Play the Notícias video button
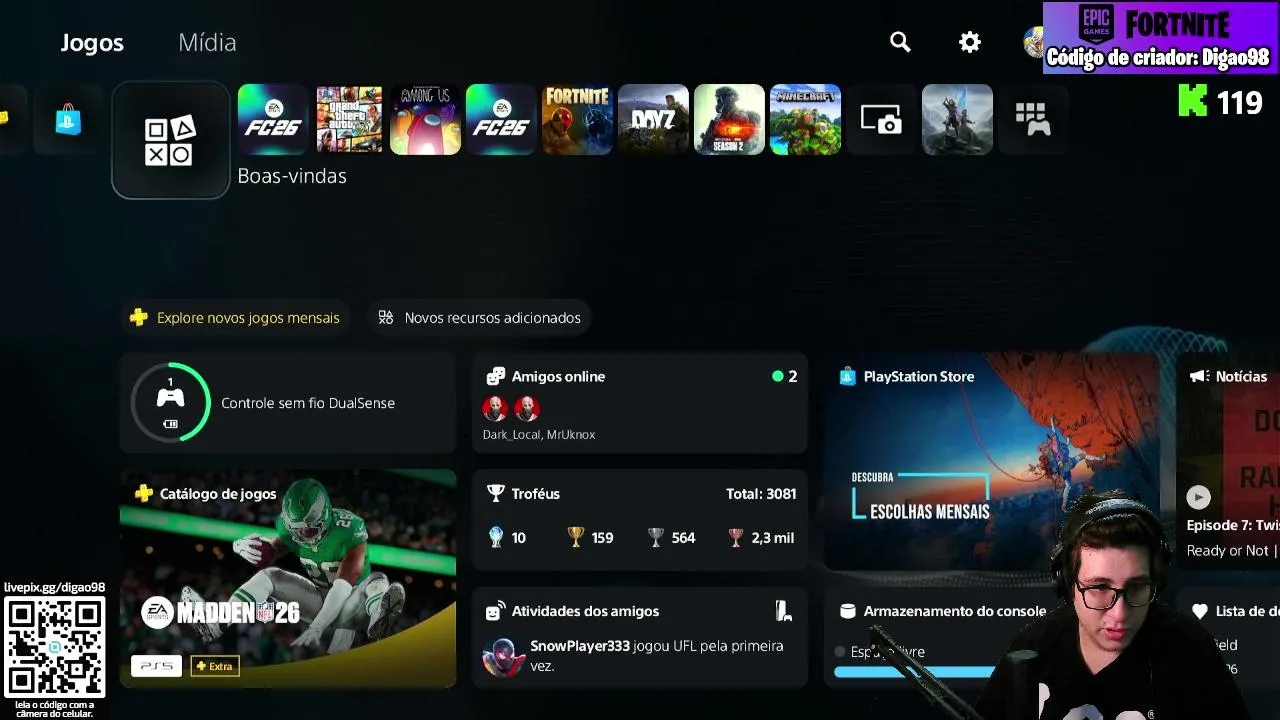 (x=1198, y=497)
